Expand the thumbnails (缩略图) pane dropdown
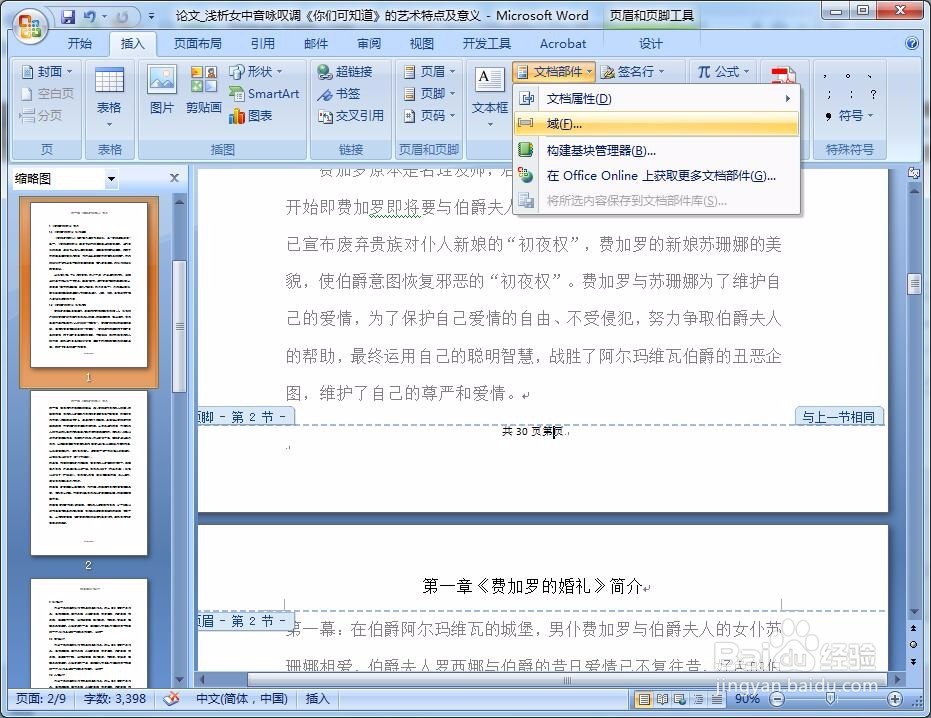931x718 pixels. [x=111, y=179]
